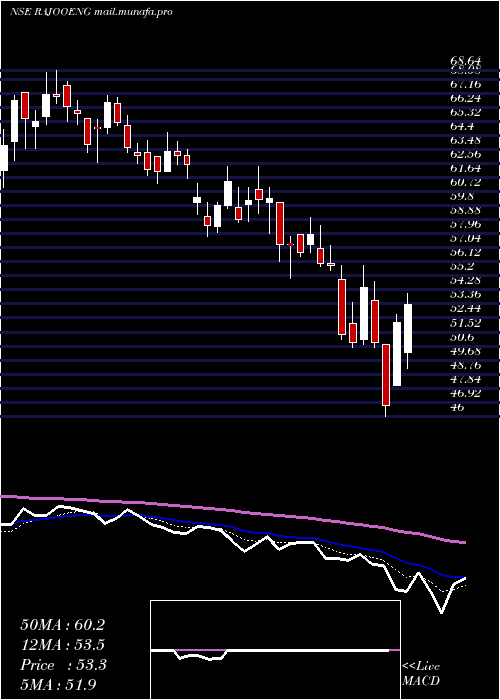Click the Price : 53.3 readout
This screenshot has width=500, height=700.
62,665
